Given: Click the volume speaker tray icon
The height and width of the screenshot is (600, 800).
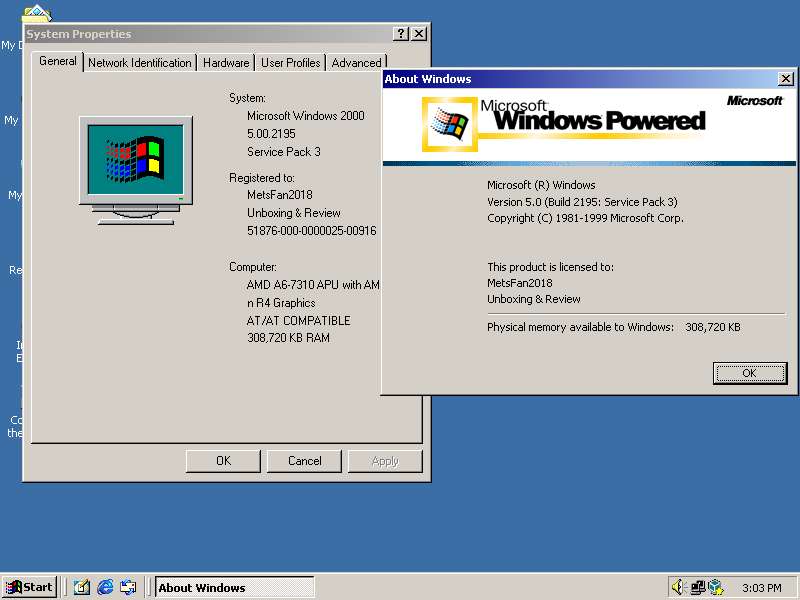Looking at the screenshot, I should point(679,587).
